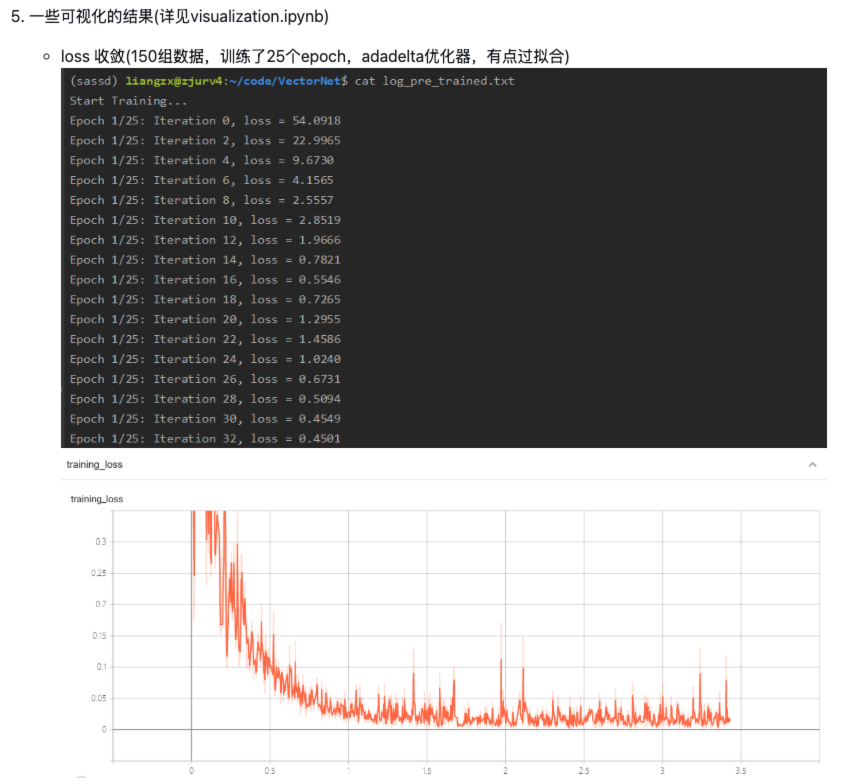Click the 0 x-axis tick label

[191, 771]
